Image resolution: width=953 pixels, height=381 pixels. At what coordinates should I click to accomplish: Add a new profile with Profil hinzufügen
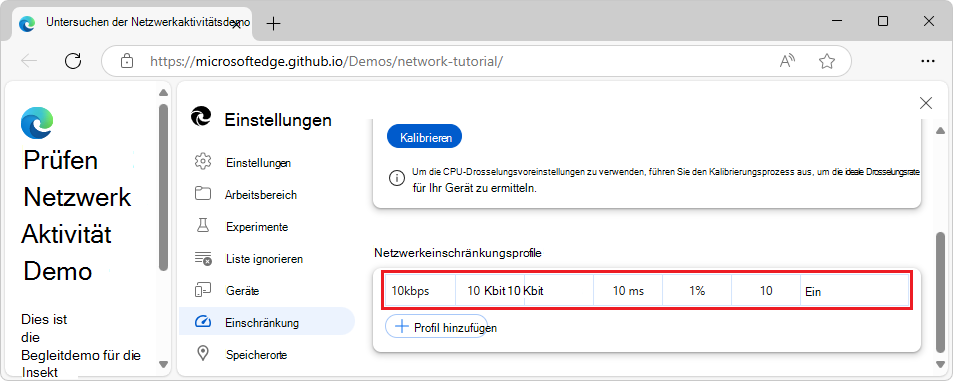pyautogui.click(x=436, y=327)
